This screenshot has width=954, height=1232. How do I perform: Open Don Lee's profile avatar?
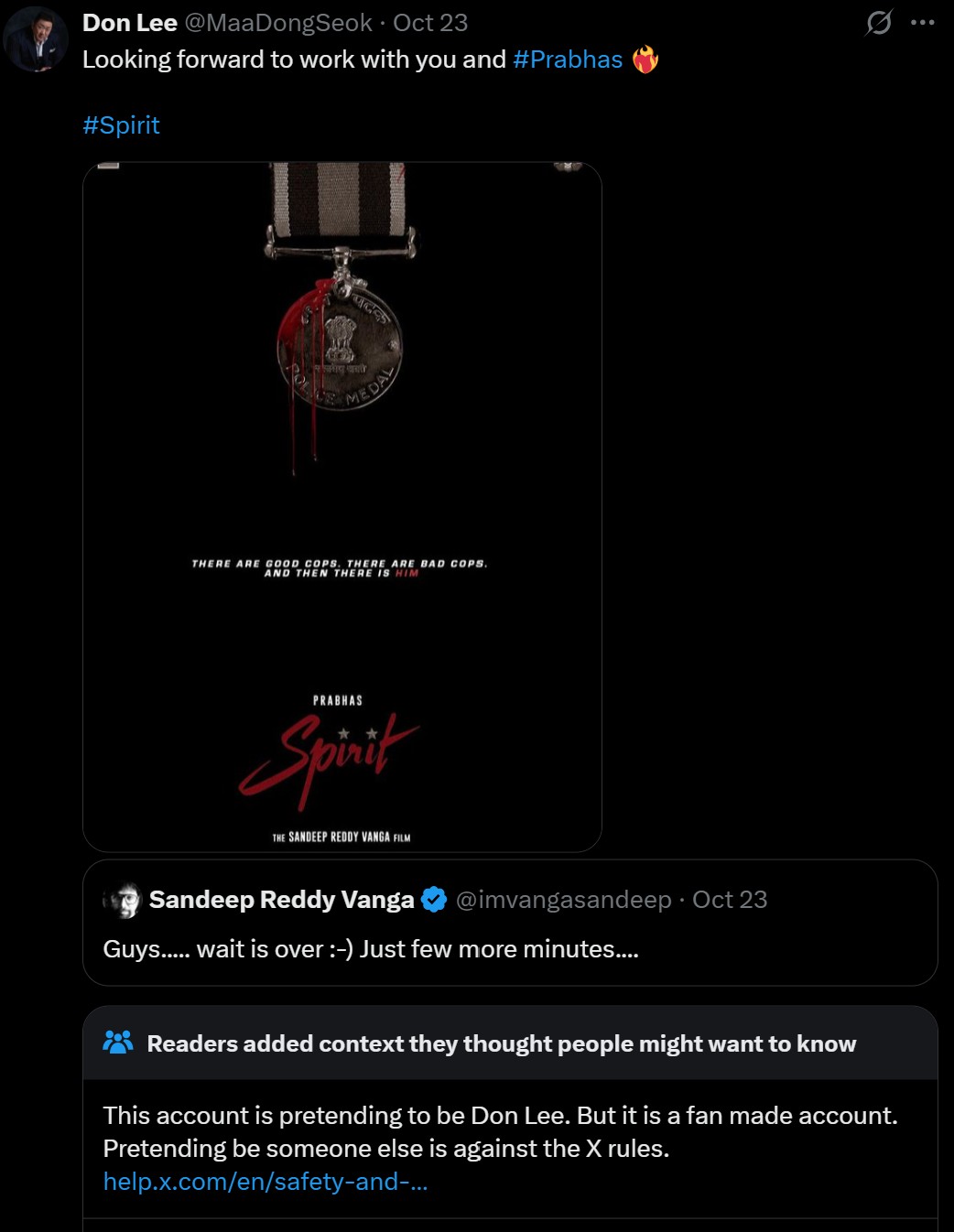coord(36,38)
